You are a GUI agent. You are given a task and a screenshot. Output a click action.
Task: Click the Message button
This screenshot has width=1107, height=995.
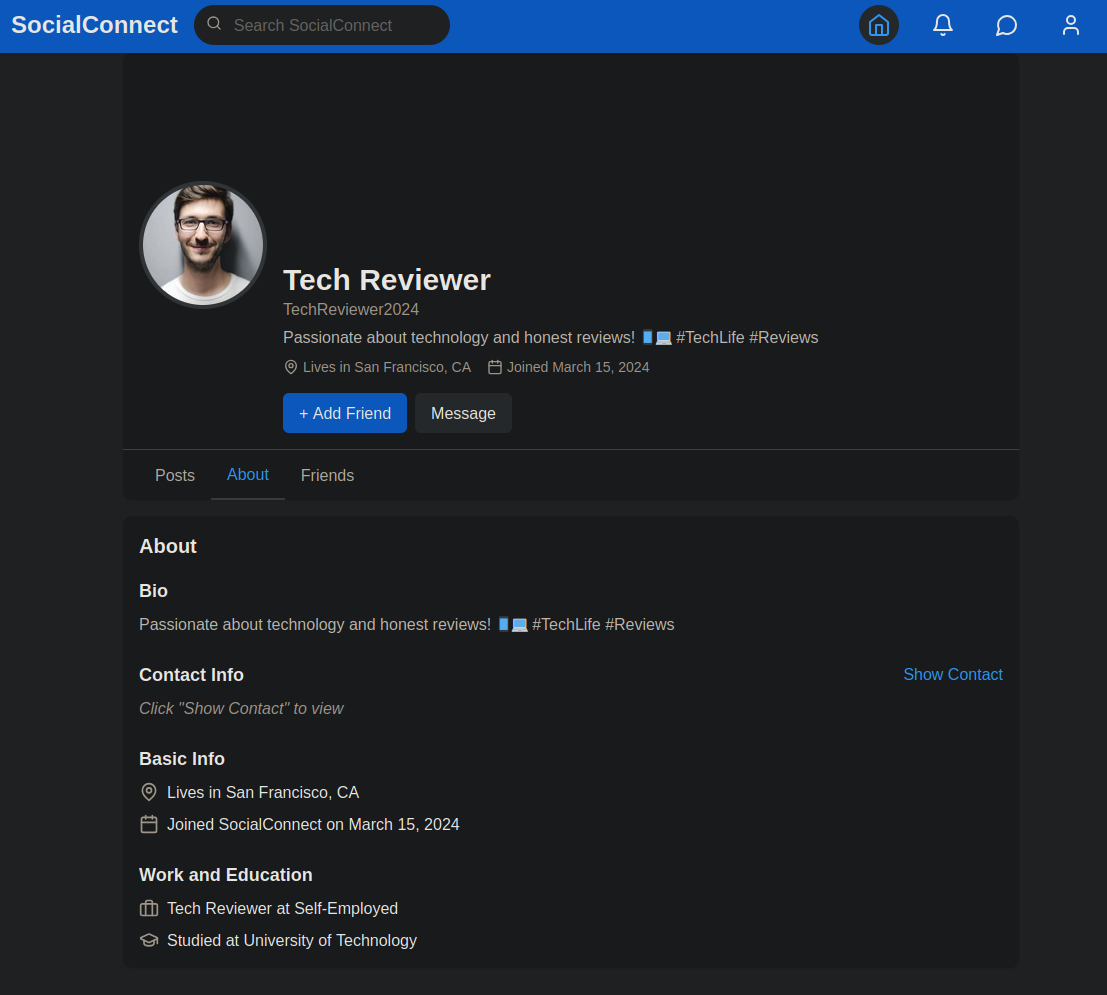pos(463,413)
